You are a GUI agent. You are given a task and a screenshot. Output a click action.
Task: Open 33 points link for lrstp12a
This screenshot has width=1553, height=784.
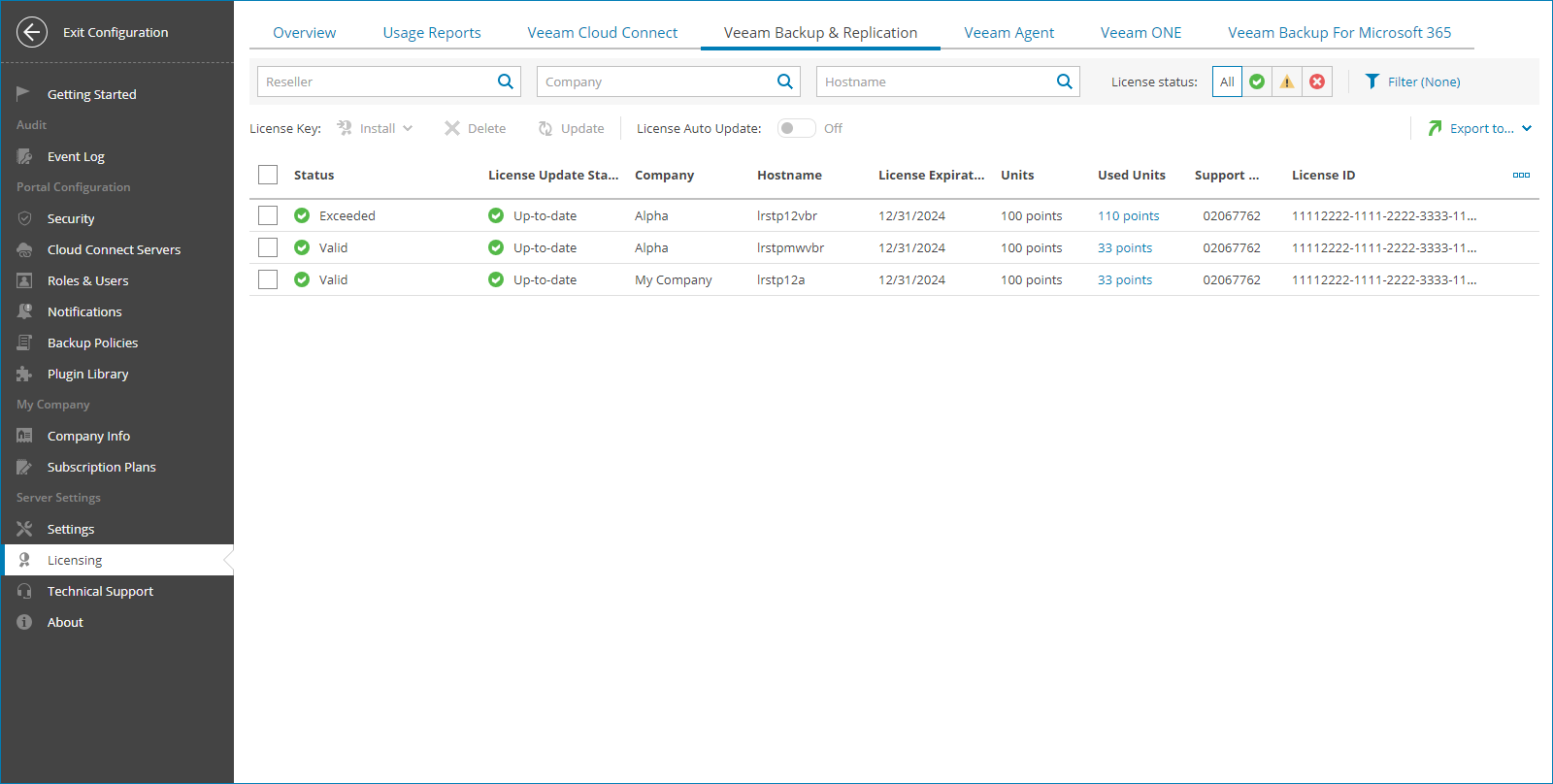click(1125, 279)
